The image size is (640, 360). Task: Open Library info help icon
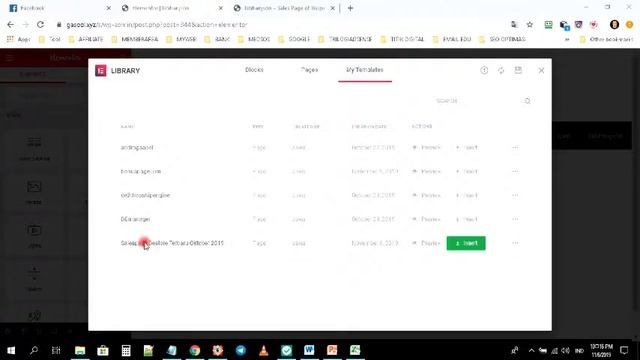click(484, 70)
